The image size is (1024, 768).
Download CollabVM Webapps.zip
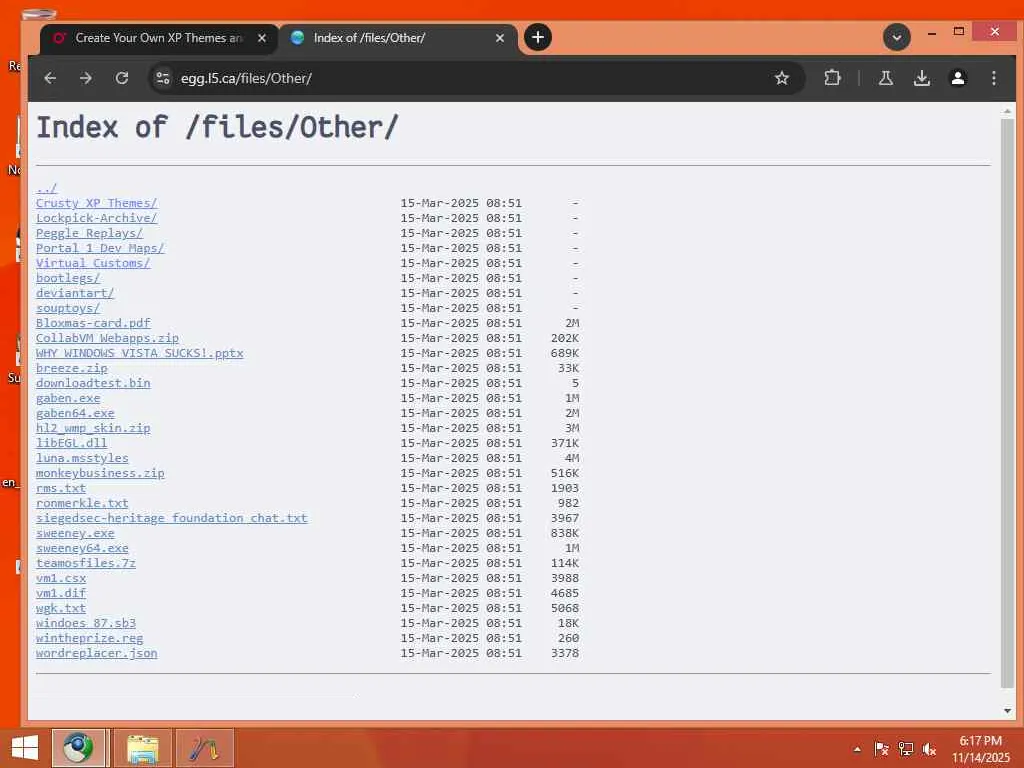click(x=107, y=338)
